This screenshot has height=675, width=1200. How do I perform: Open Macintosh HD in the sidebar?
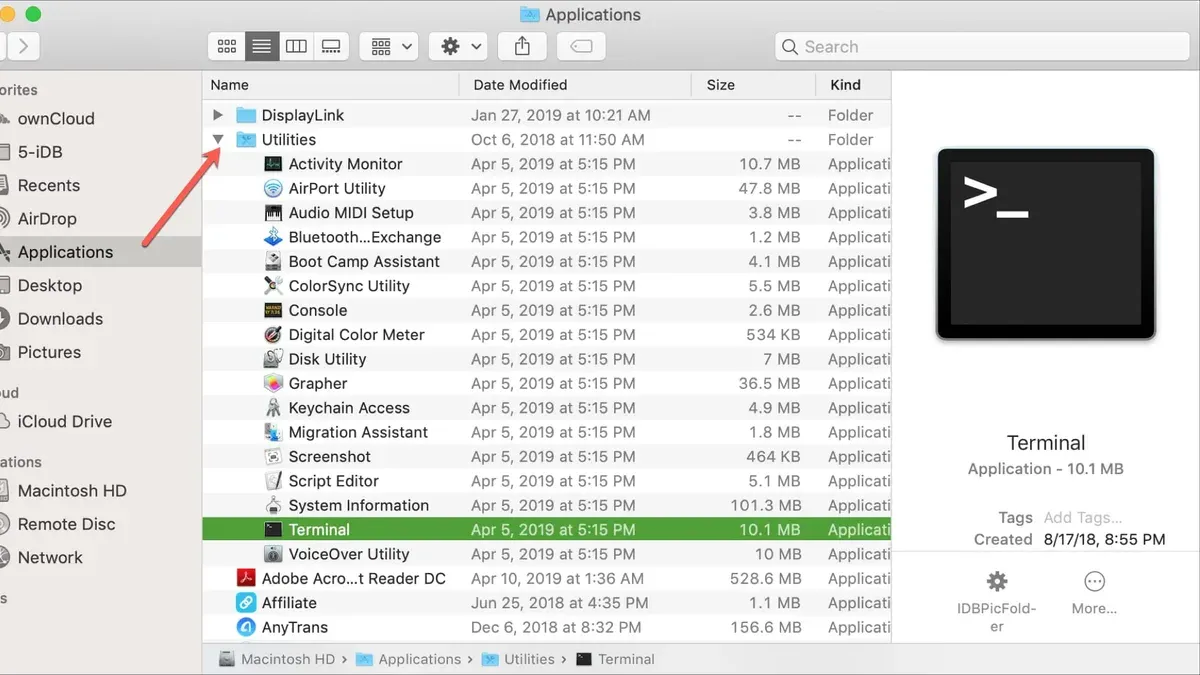tap(72, 491)
